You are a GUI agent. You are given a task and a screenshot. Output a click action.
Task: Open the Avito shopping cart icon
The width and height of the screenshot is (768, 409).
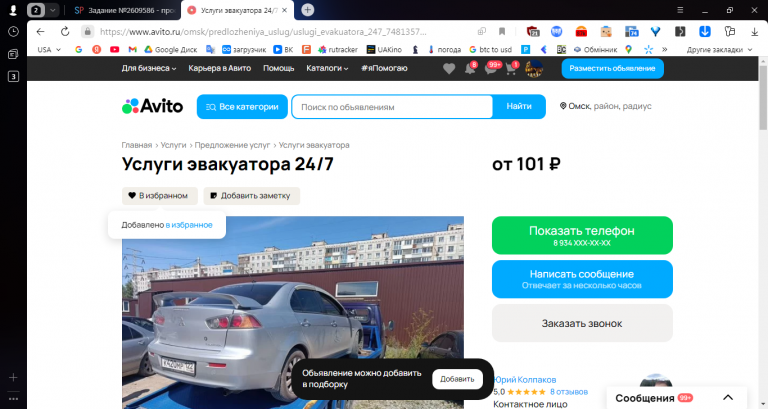(x=511, y=69)
